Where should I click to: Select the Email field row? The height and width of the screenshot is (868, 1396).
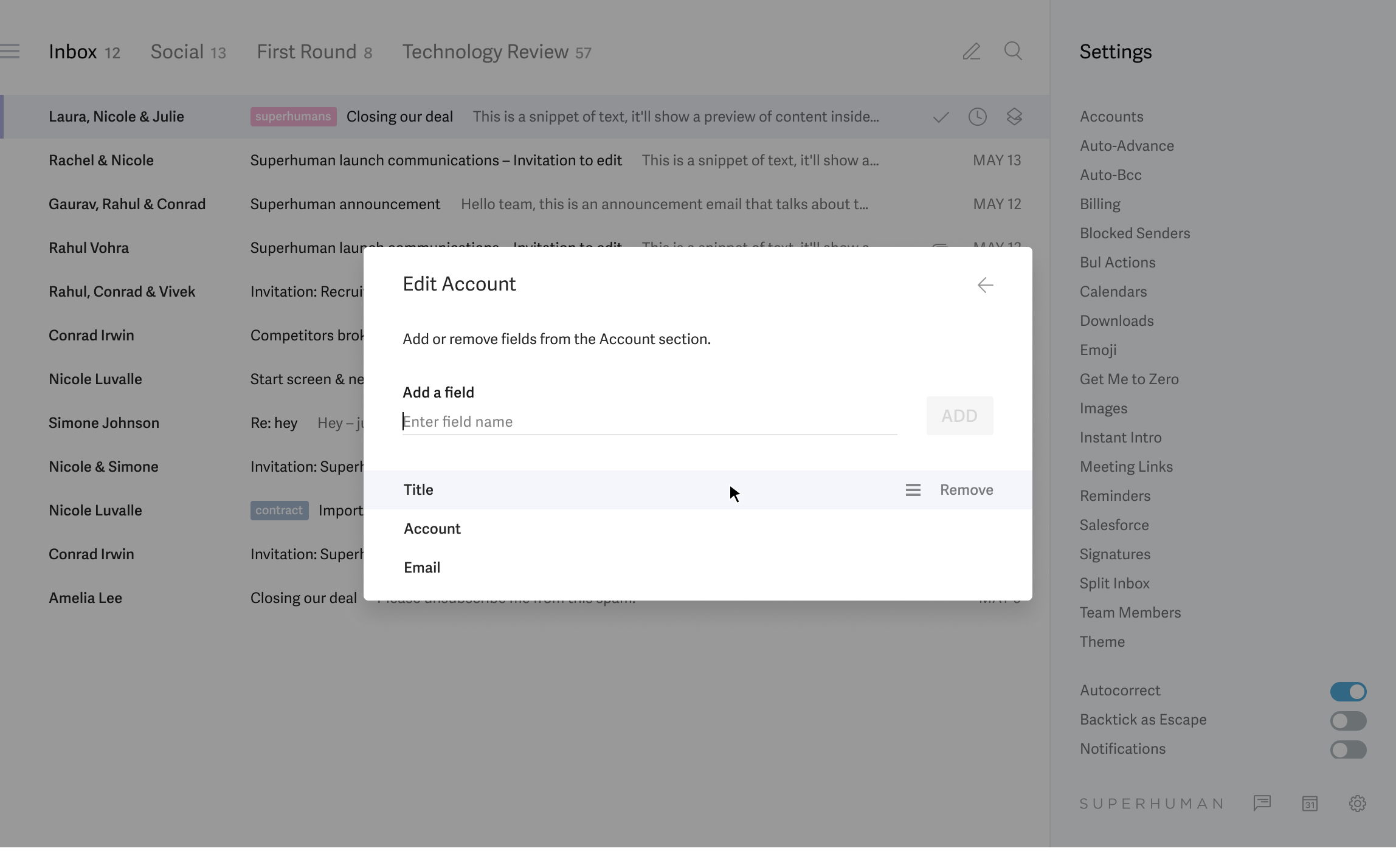(x=697, y=568)
